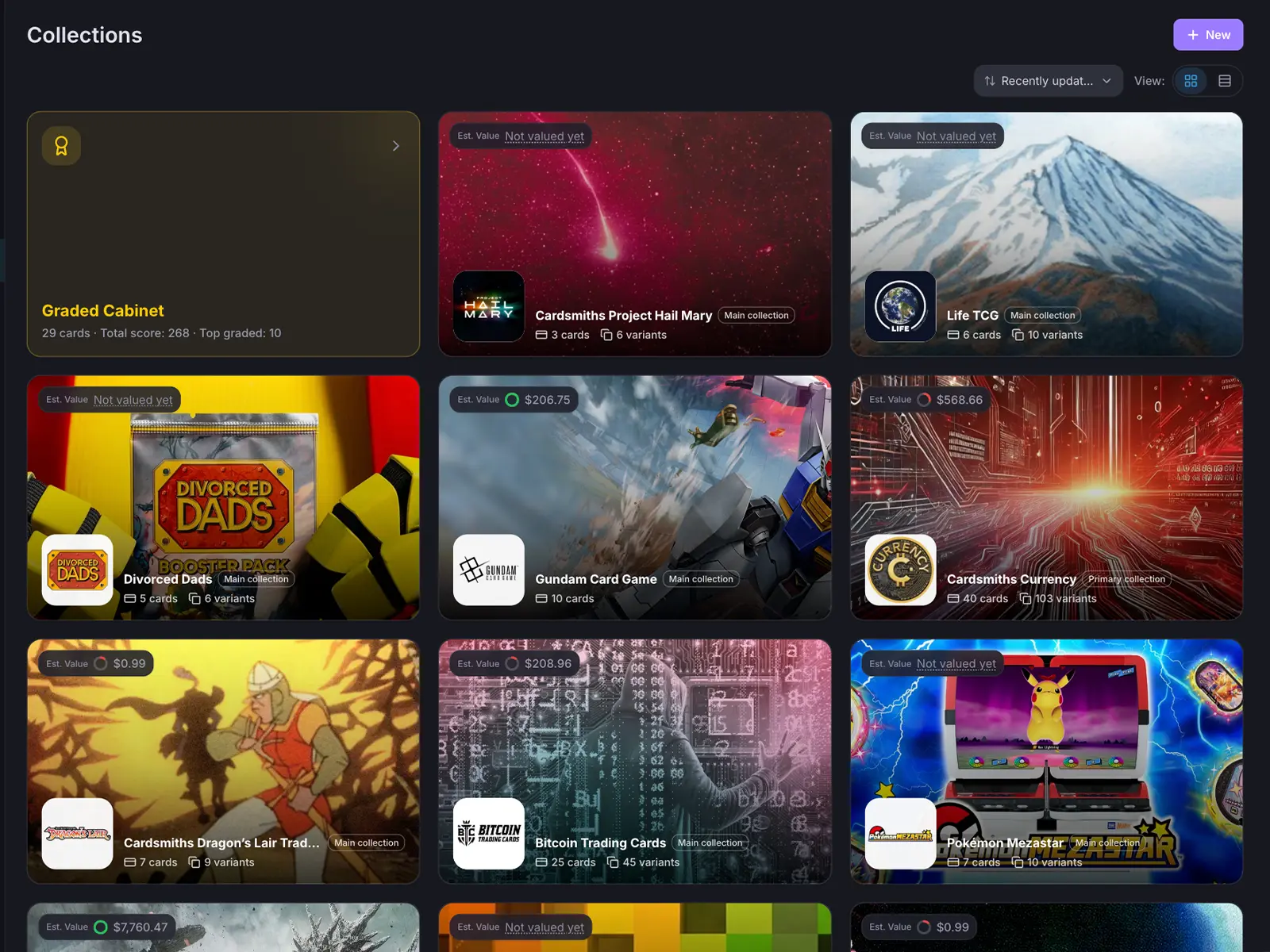
Task: Click the Cardsmiths Currency coin logo
Action: [900, 570]
